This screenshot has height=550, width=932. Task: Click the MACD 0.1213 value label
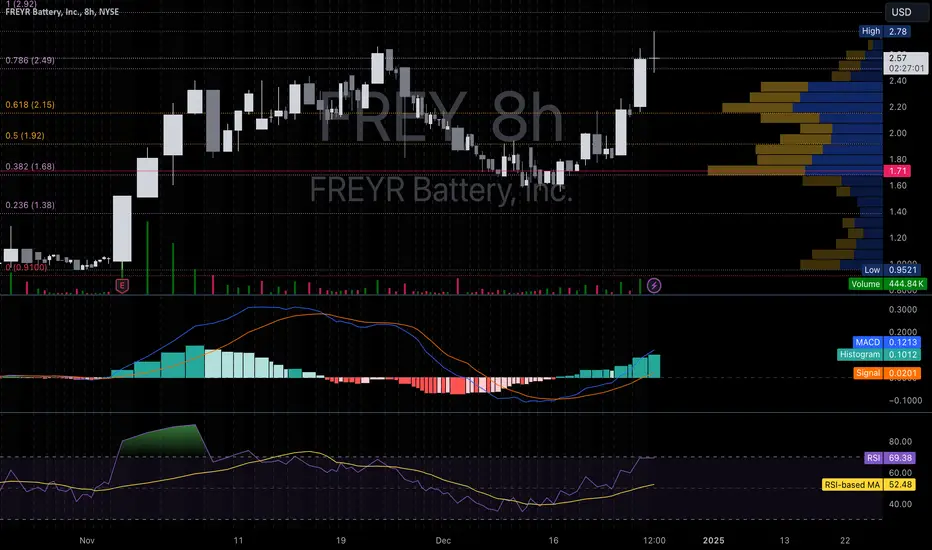click(x=886, y=342)
